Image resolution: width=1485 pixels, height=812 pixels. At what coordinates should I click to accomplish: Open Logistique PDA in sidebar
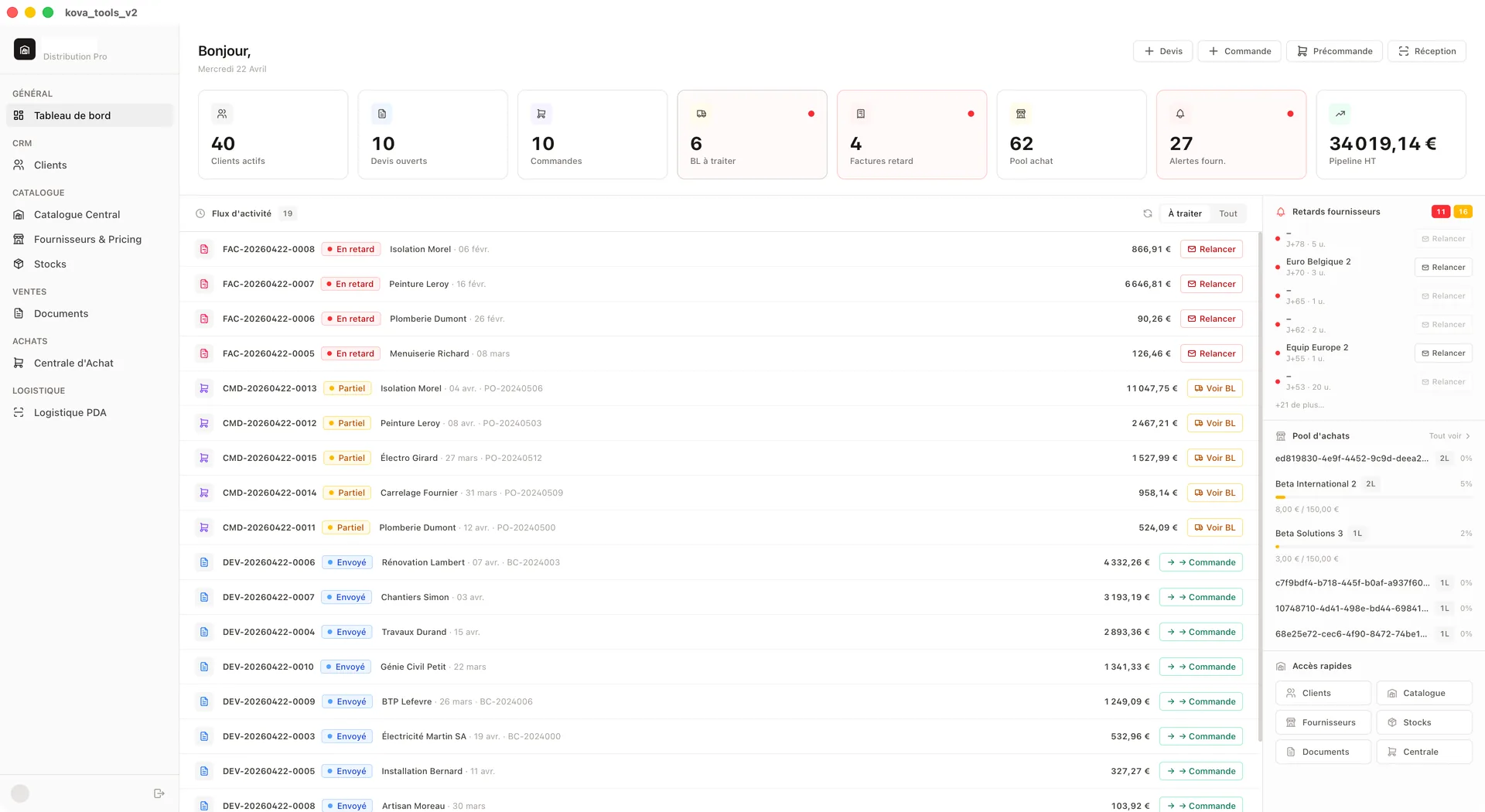pyautogui.click(x=70, y=412)
